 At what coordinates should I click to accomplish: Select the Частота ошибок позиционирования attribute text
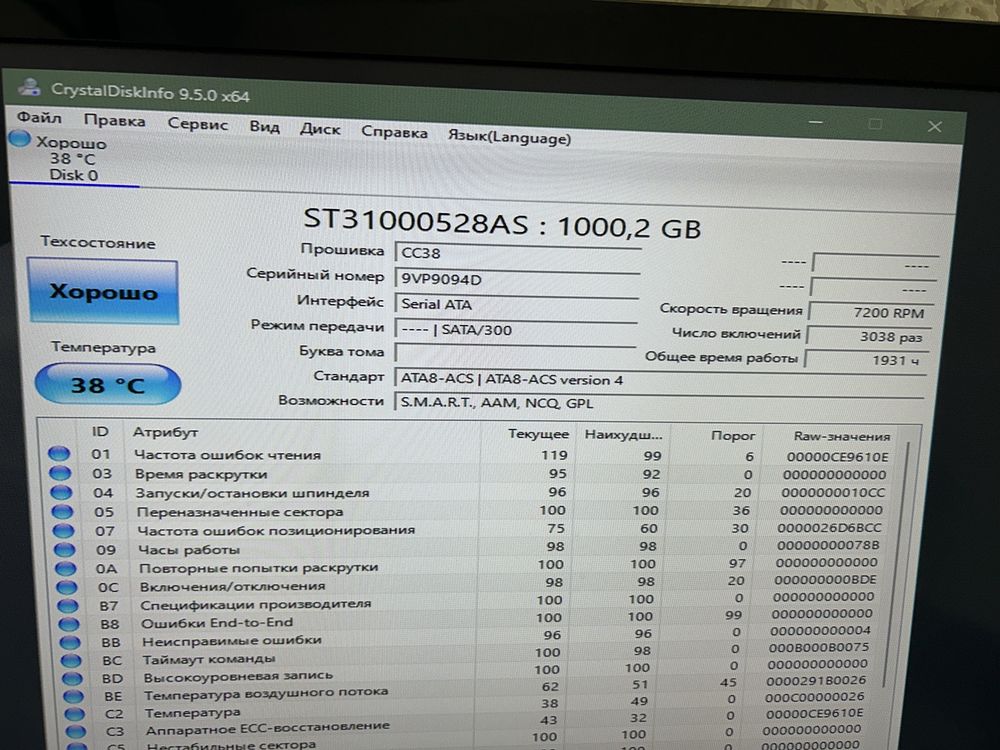(276, 531)
